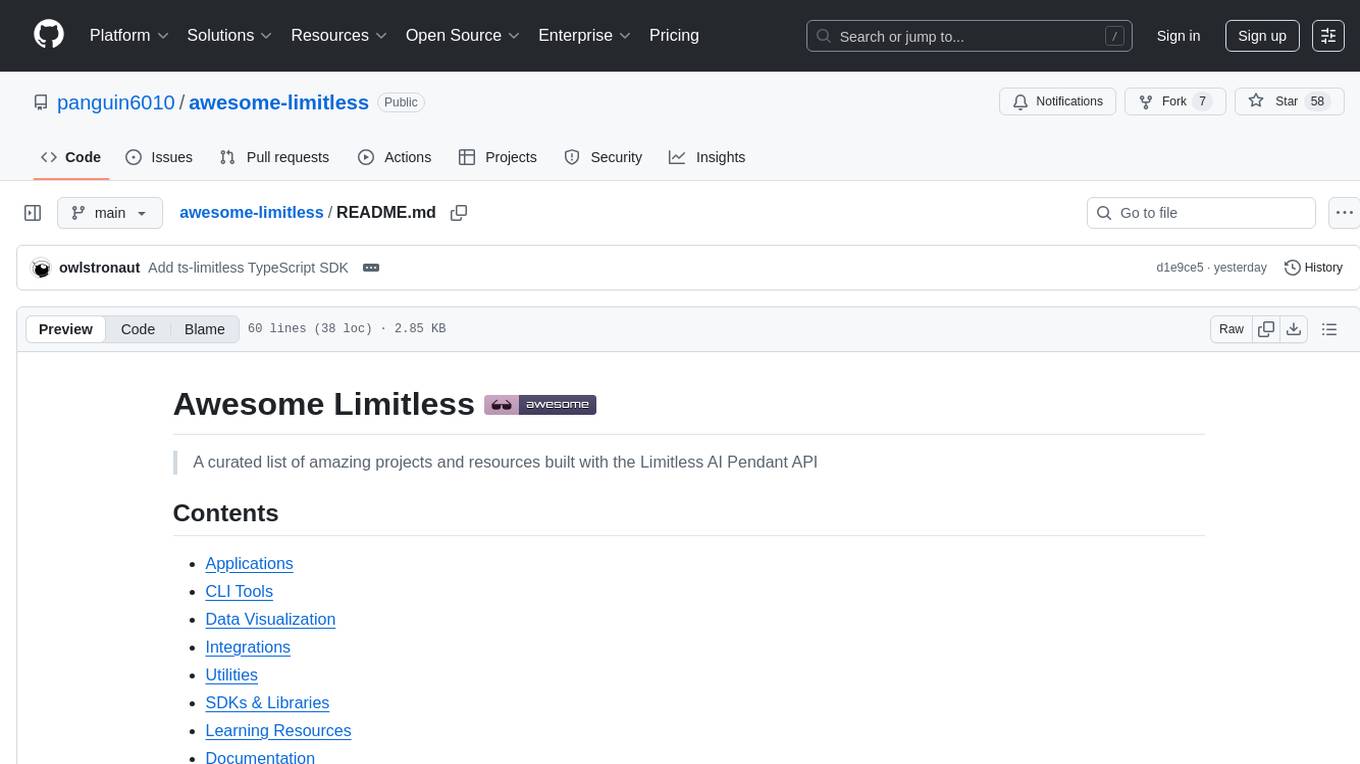1360x764 pixels.
Task: Open panguin6010 owner profile link
Action: (x=116, y=102)
